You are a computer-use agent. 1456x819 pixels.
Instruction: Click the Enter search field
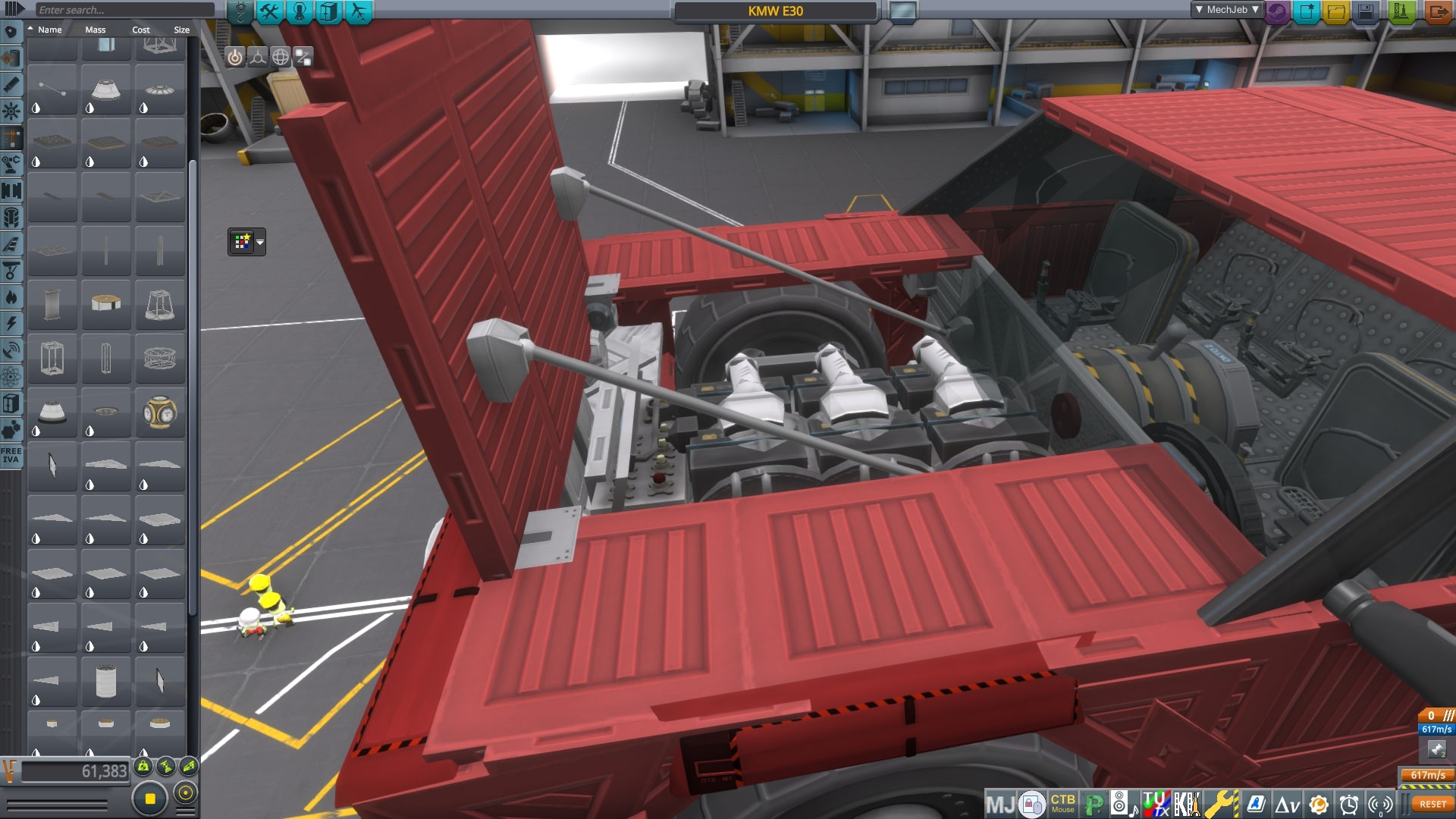coord(125,10)
